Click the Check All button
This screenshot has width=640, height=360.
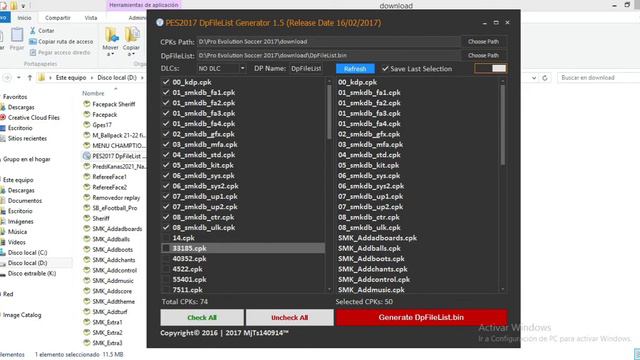[x=202, y=318]
